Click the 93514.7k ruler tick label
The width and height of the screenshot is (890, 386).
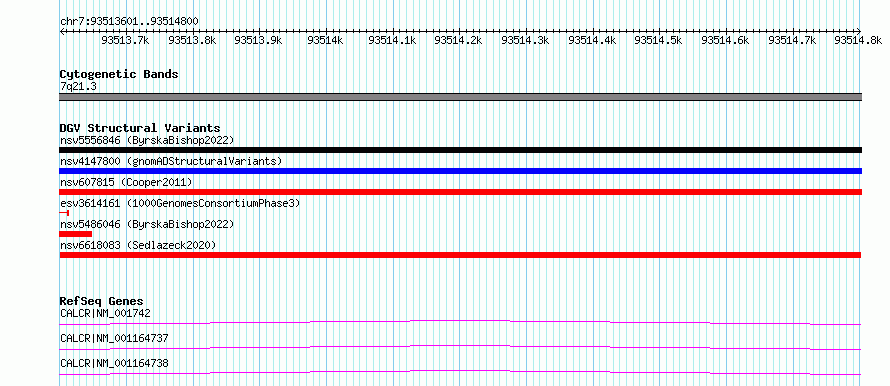coord(792,40)
